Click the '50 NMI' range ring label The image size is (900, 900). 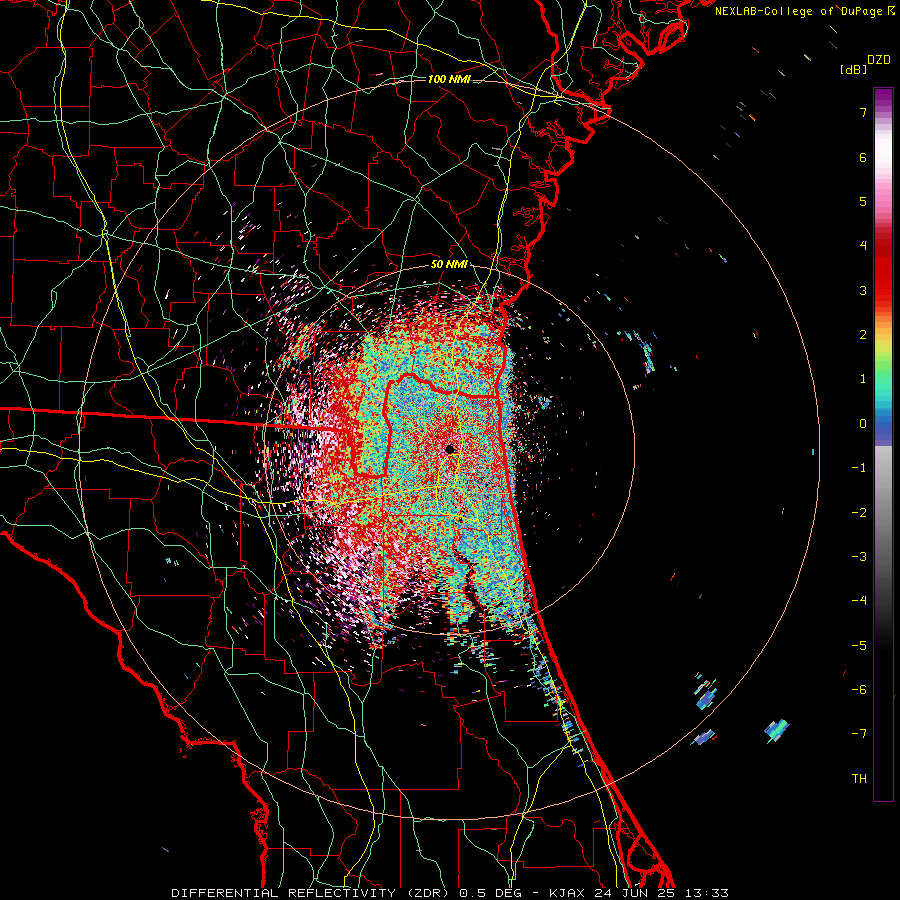click(449, 264)
